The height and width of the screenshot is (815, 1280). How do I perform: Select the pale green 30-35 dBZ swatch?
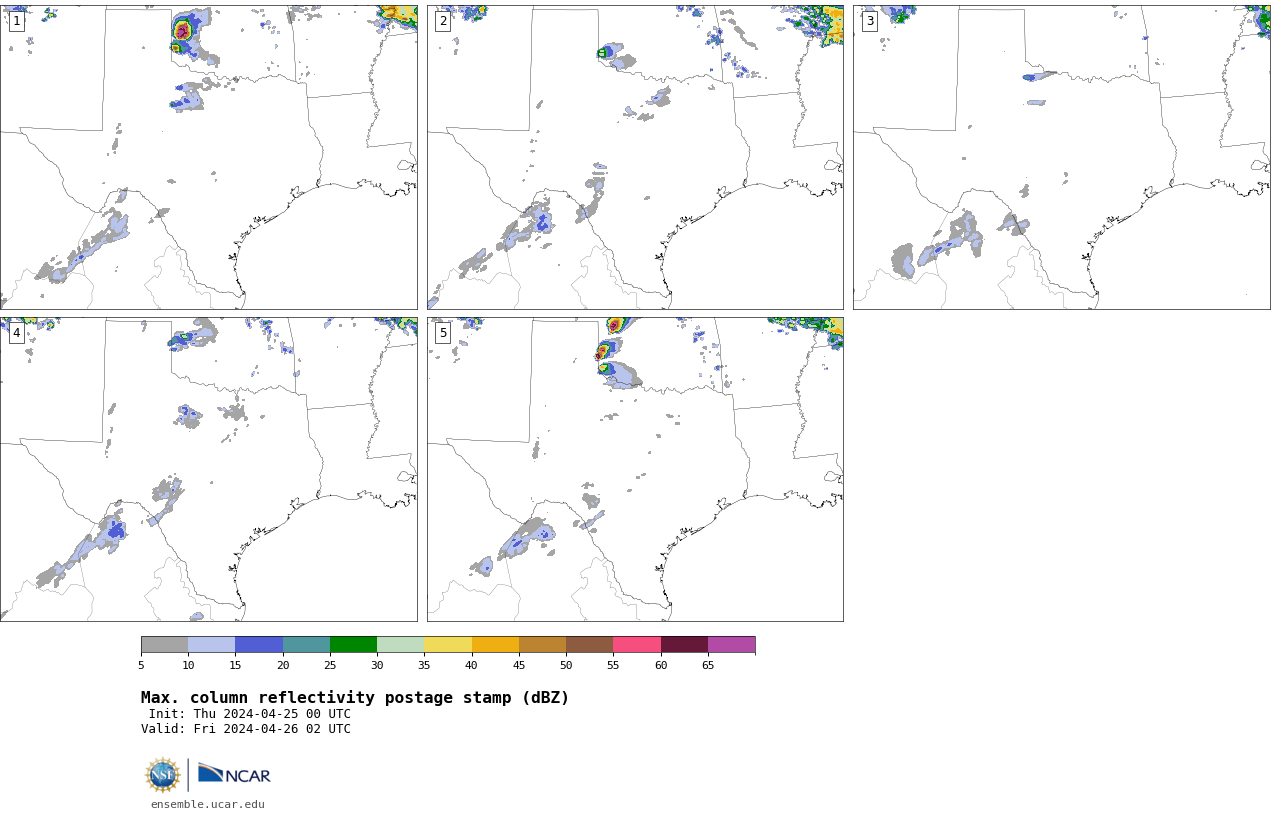coord(401,644)
